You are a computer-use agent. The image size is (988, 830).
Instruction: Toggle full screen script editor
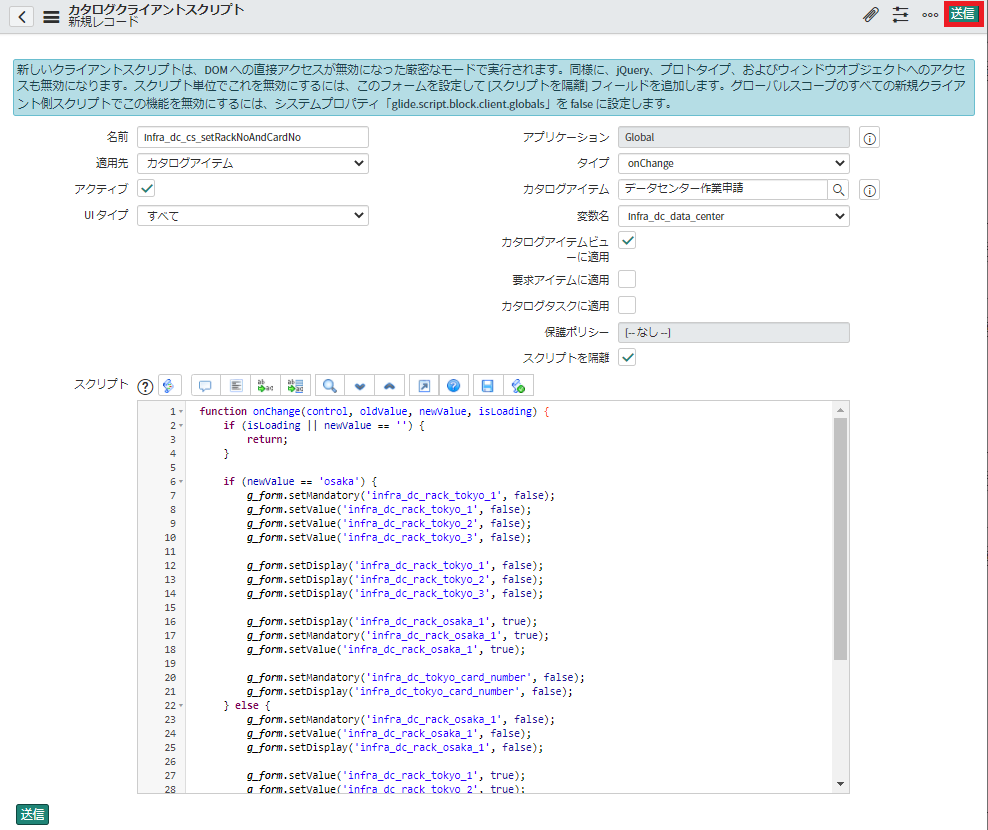[x=424, y=386]
